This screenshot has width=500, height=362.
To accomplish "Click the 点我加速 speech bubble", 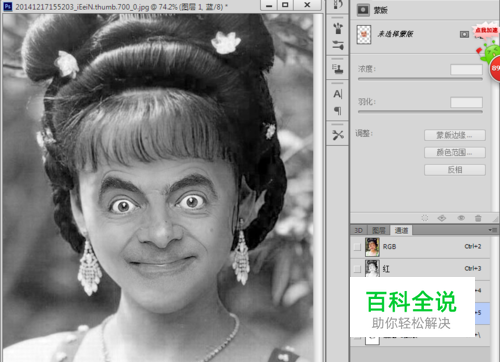I will coord(486,30).
